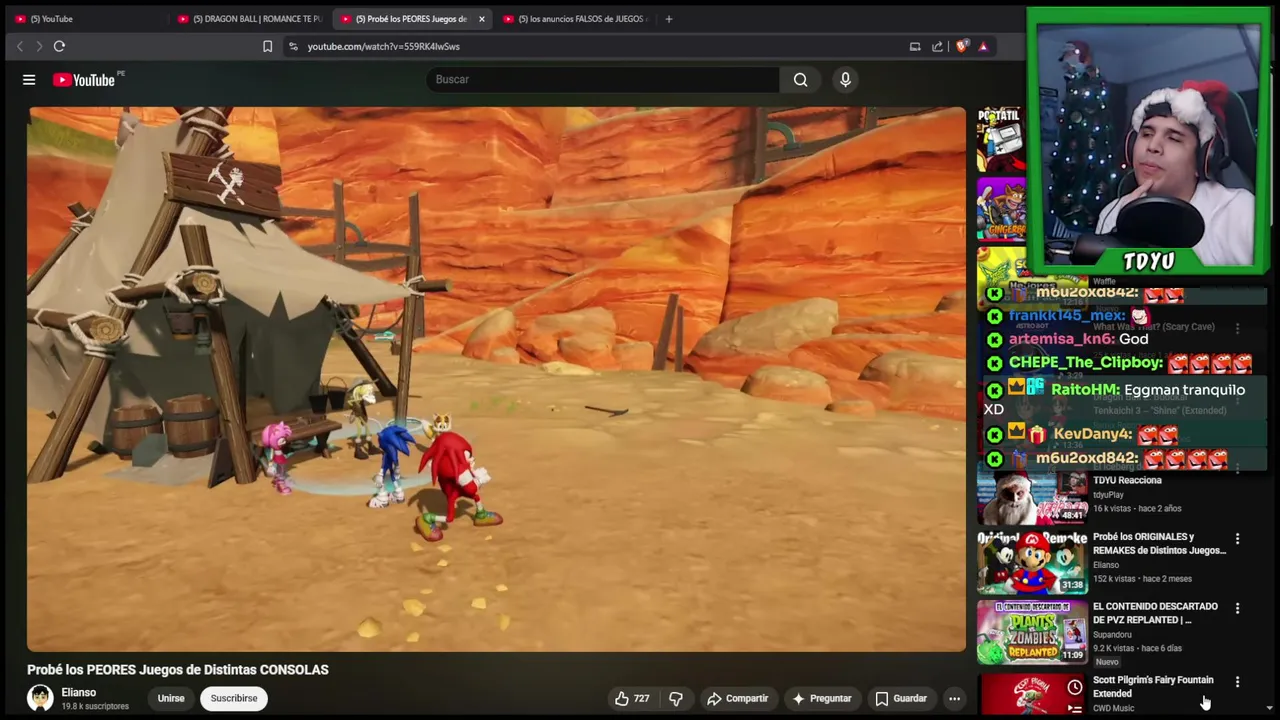The height and width of the screenshot is (720, 1280).
Task: Open Scott Pilgrim's Fairy Fountain video title
Action: pyautogui.click(x=1153, y=686)
